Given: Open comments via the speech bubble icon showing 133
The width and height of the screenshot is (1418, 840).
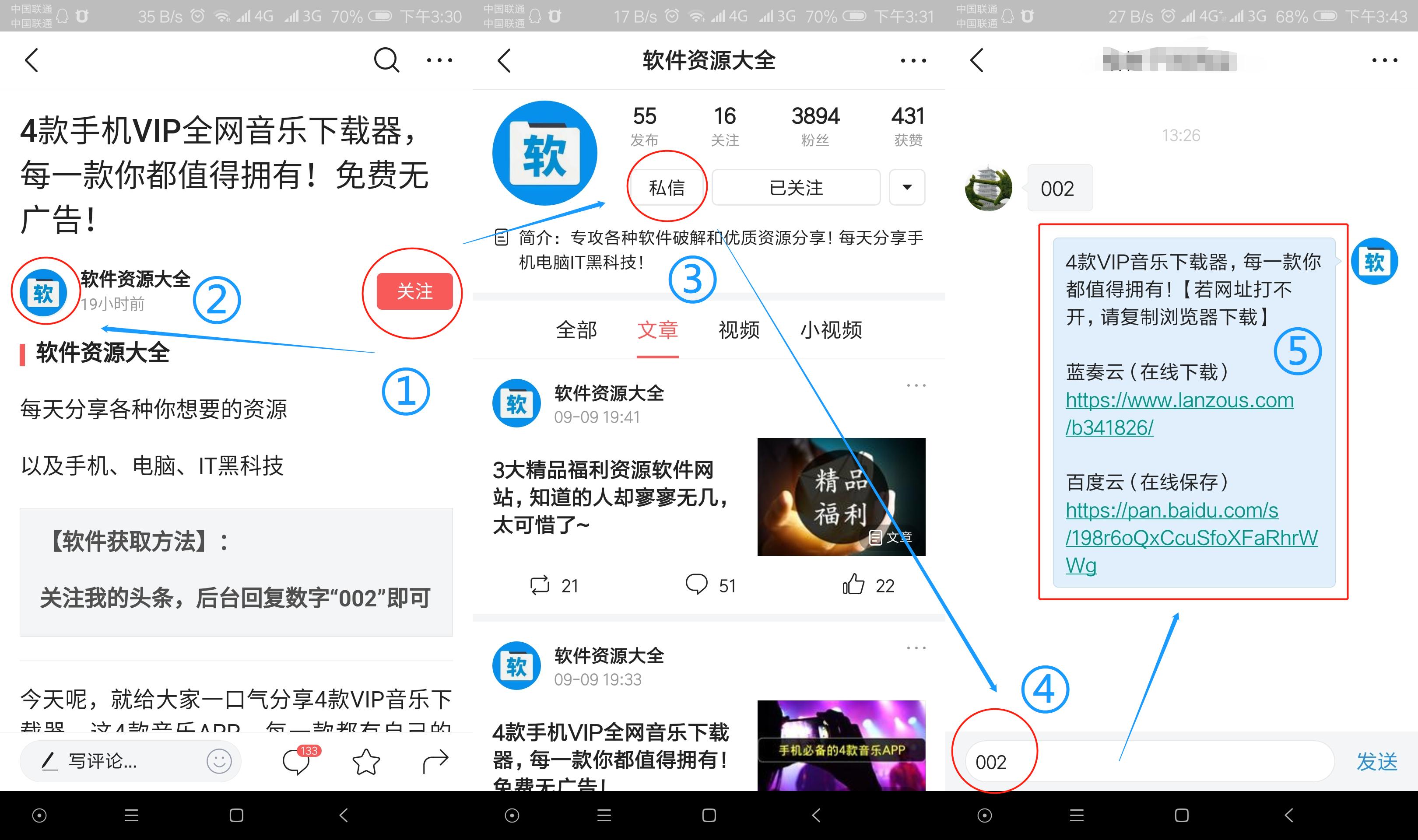Looking at the screenshot, I should (295, 763).
